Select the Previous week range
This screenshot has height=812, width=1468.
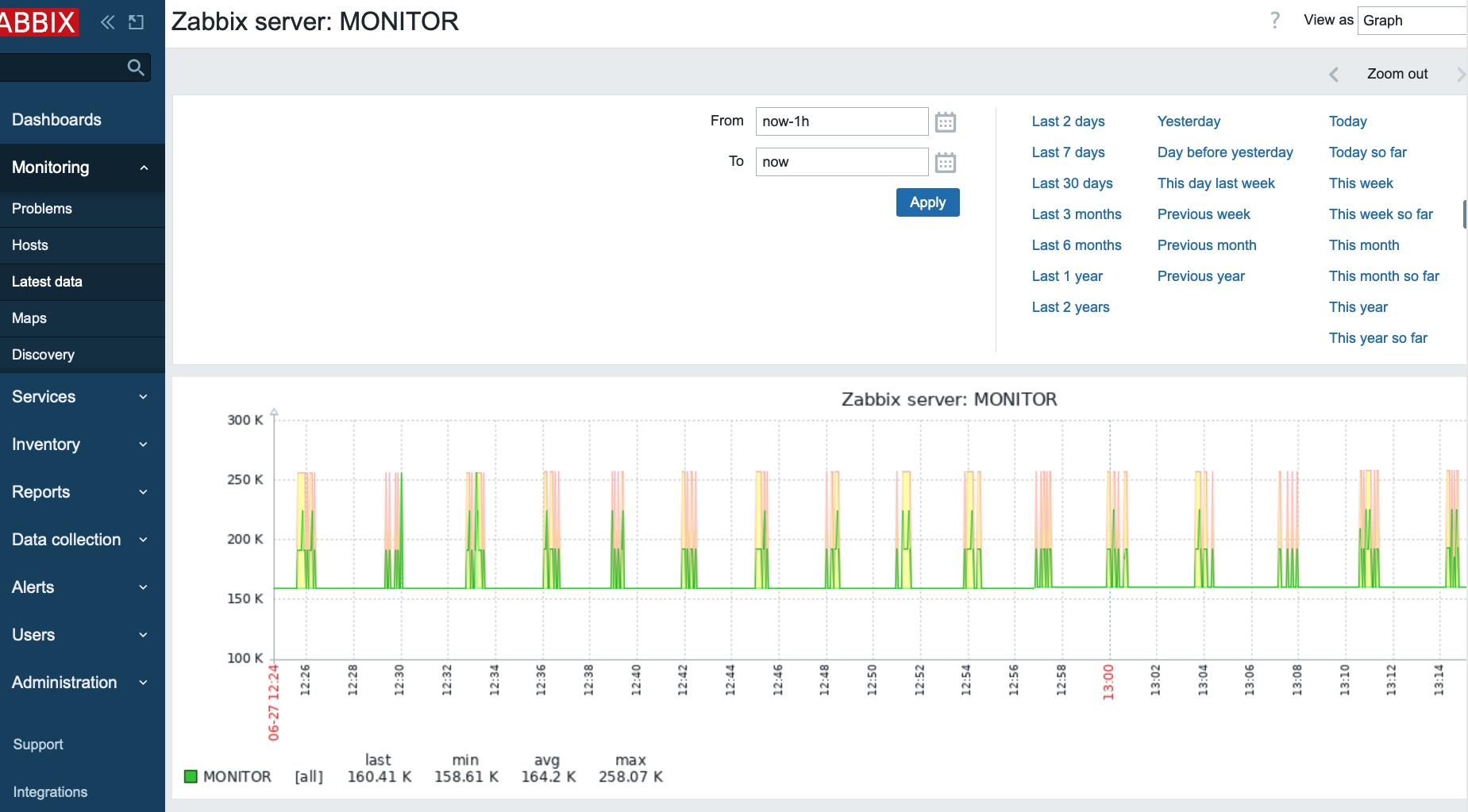[1204, 214]
